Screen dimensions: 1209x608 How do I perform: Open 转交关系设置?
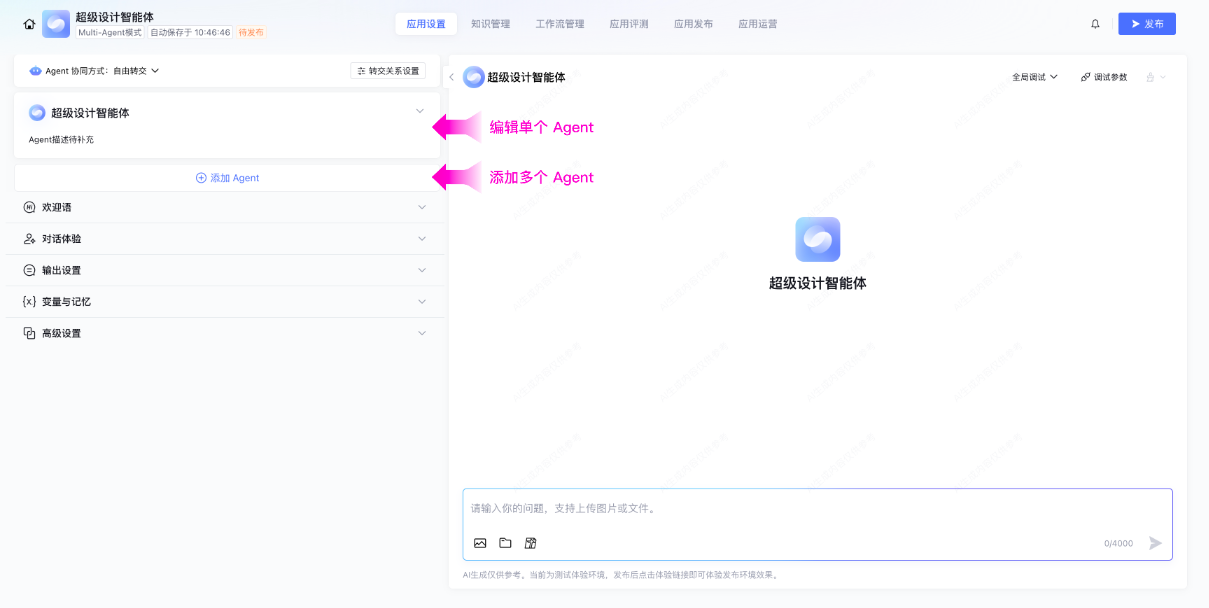[x=388, y=71]
